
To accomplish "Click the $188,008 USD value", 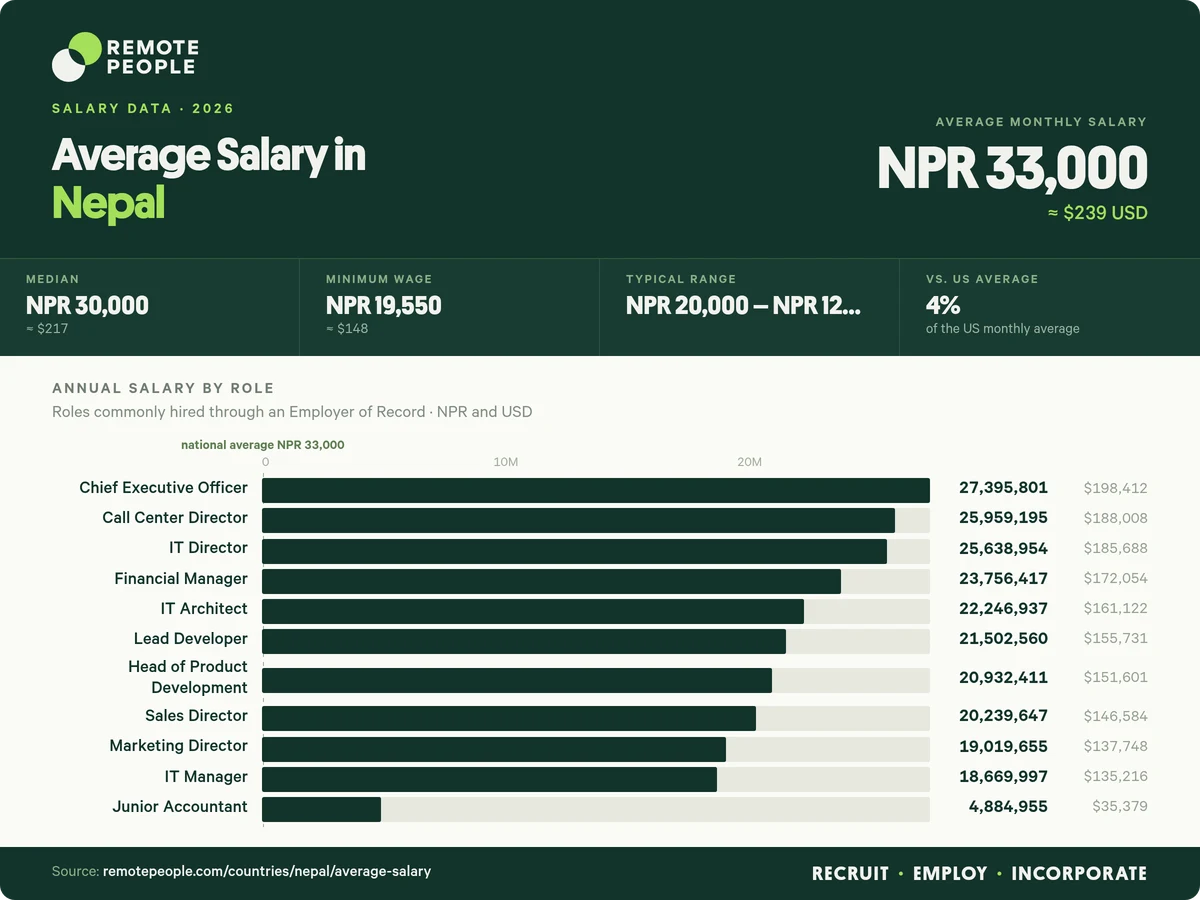I will click(x=1115, y=519).
